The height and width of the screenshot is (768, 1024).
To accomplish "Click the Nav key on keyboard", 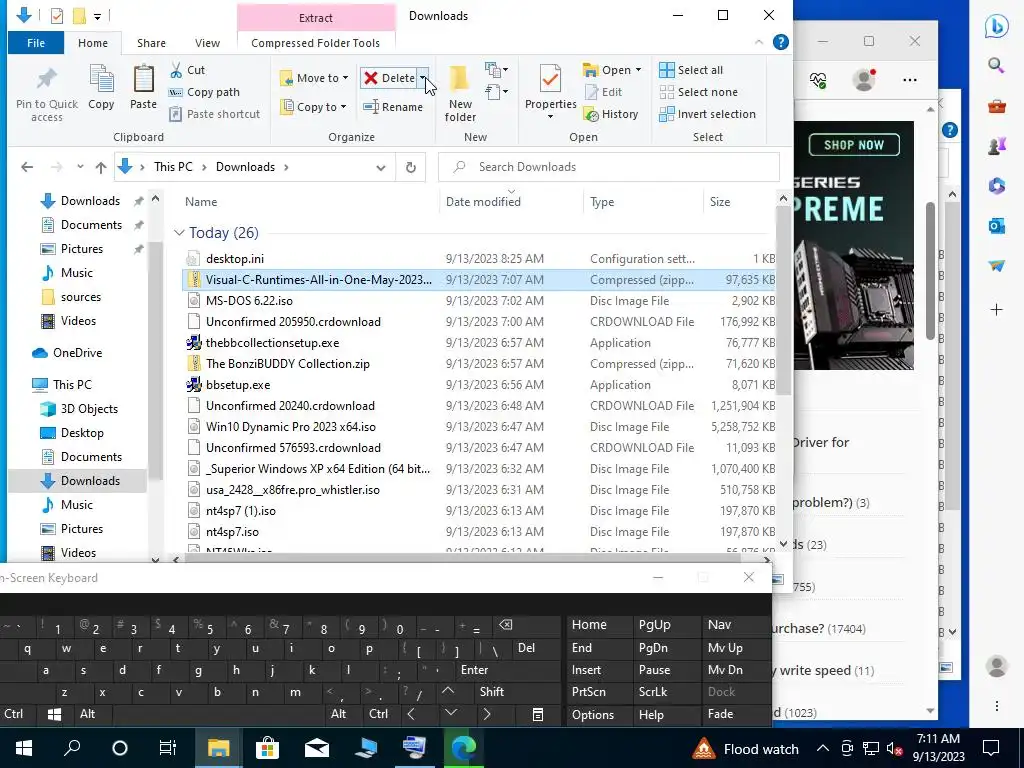I will click(720, 624).
